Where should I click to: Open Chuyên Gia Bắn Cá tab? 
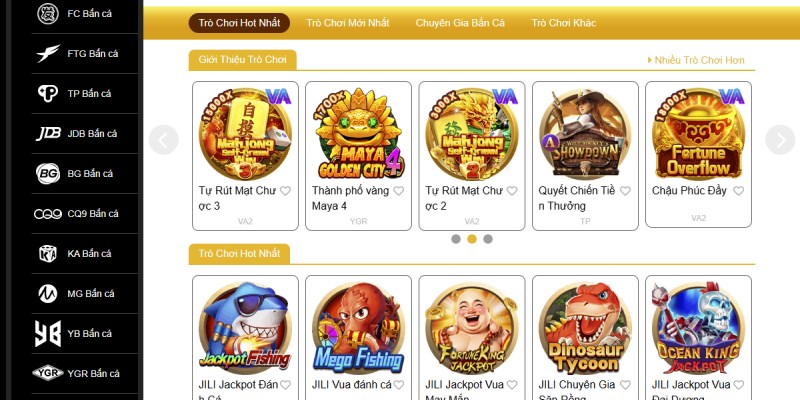pyautogui.click(x=460, y=23)
